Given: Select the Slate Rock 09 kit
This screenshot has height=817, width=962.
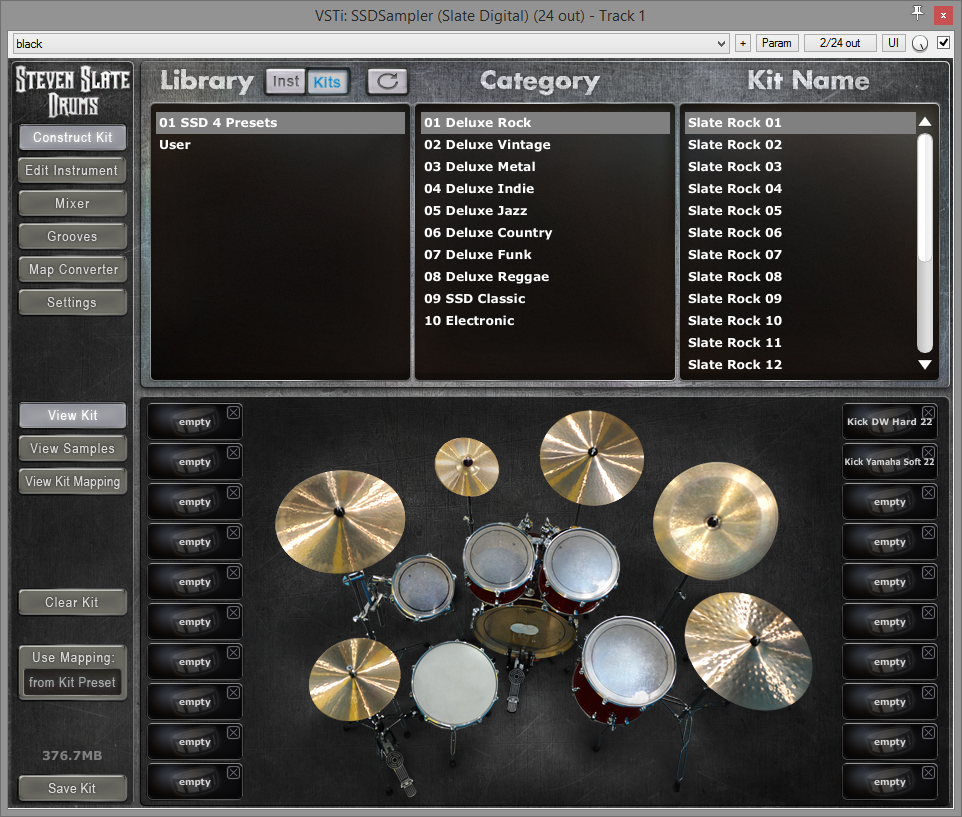Looking at the screenshot, I should pos(800,299).
